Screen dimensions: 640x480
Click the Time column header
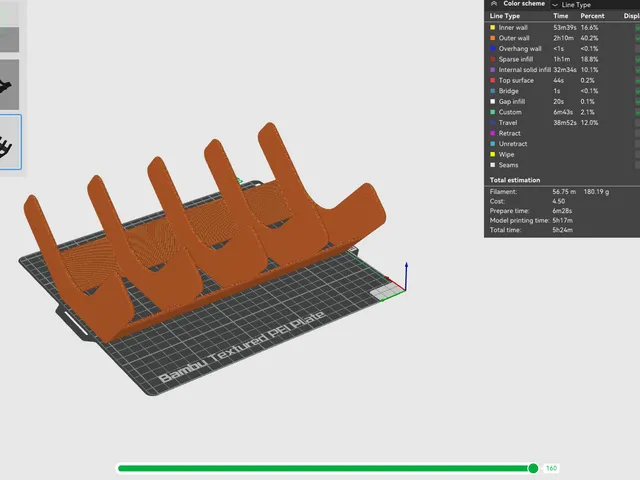[560, 16]
